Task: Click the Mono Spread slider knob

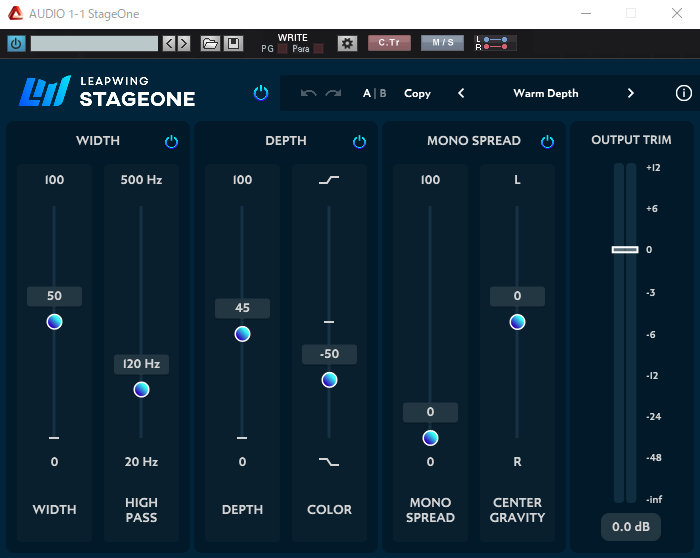Action: (430, 438)
